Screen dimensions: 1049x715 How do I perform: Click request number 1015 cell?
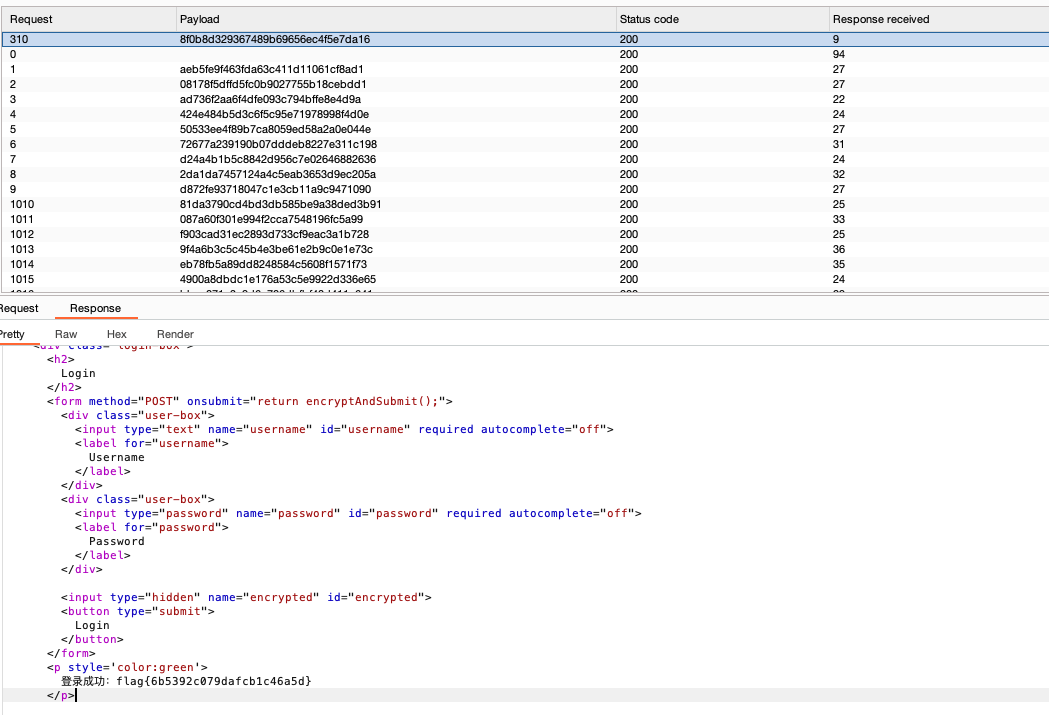[22, 279]
